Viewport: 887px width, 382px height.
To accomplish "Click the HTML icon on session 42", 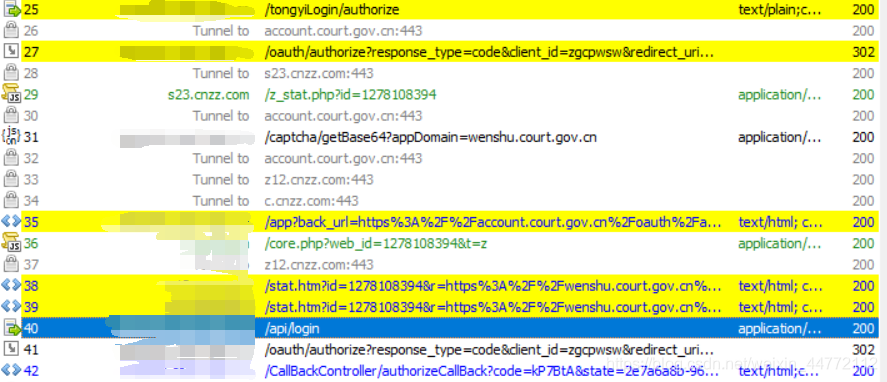I will 11,371.
